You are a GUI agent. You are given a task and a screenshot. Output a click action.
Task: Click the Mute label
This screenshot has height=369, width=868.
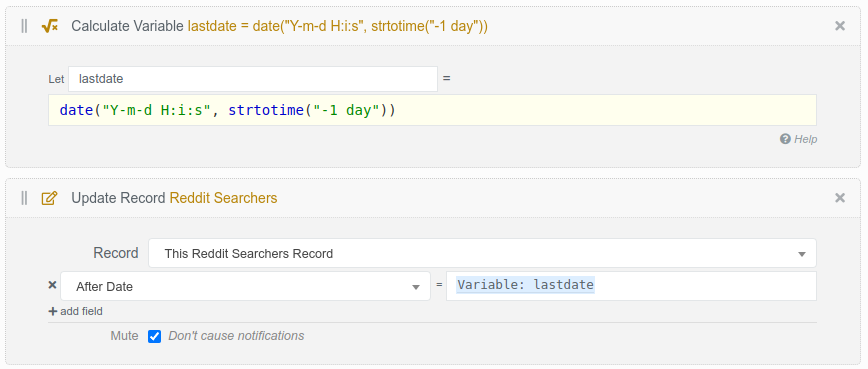[x=125, y=336]
